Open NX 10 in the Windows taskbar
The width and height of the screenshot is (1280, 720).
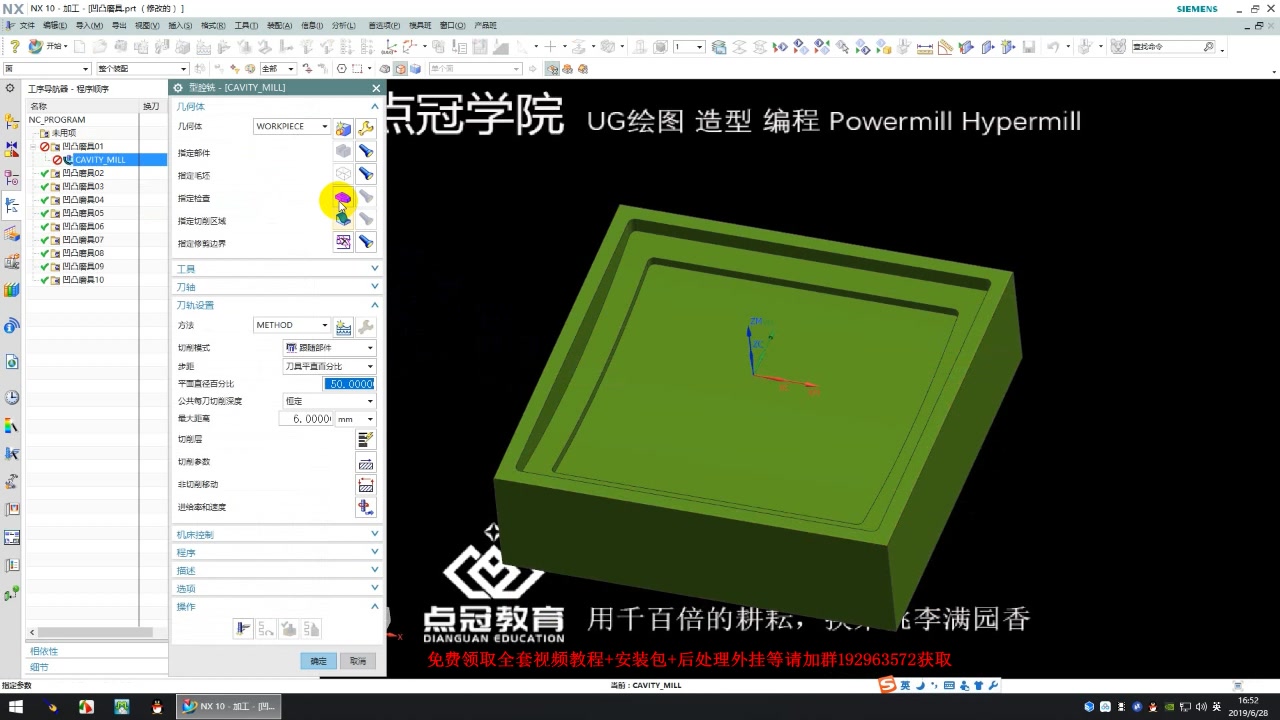(229, 707)
